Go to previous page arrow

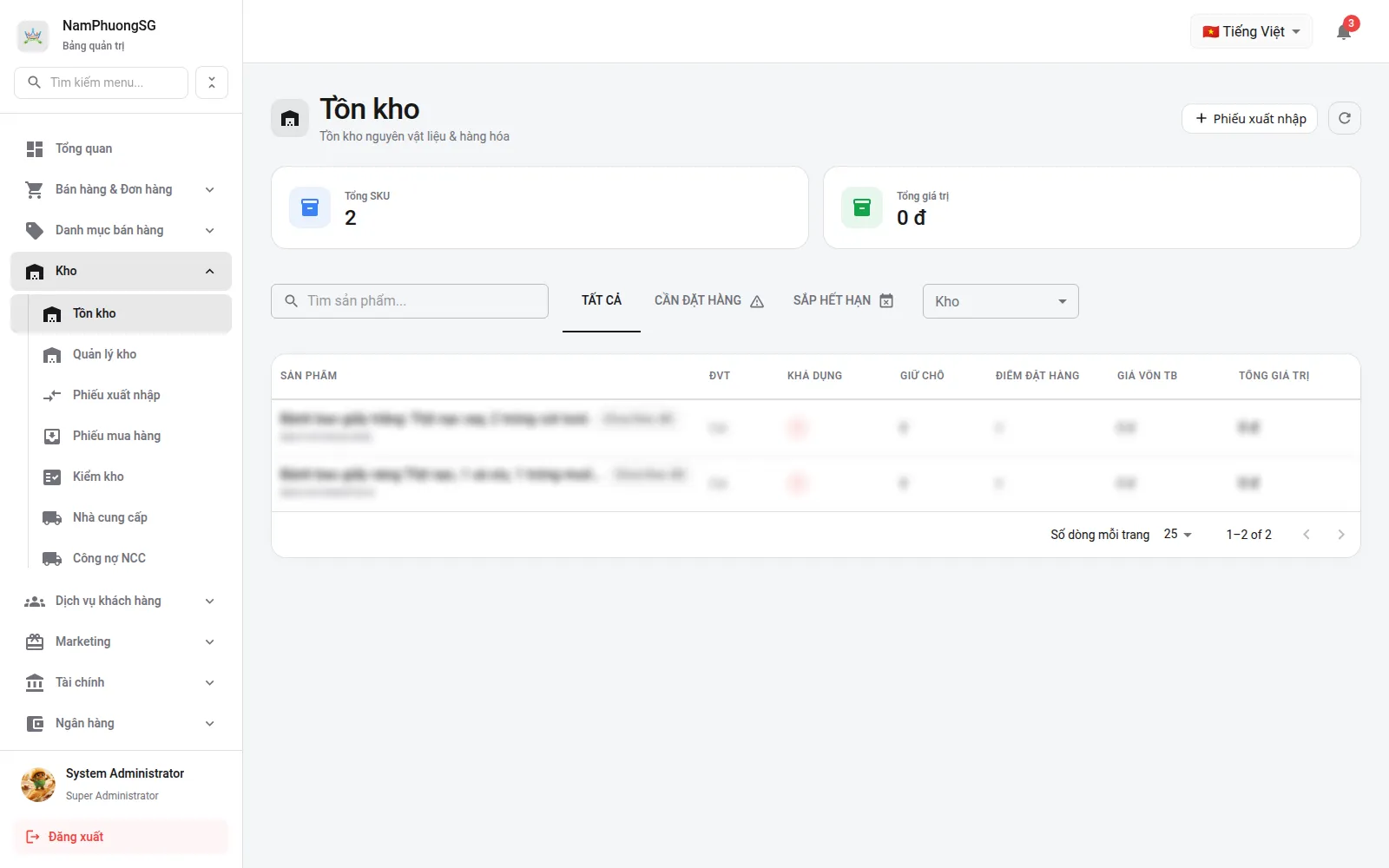click(x=1307, y=535)
